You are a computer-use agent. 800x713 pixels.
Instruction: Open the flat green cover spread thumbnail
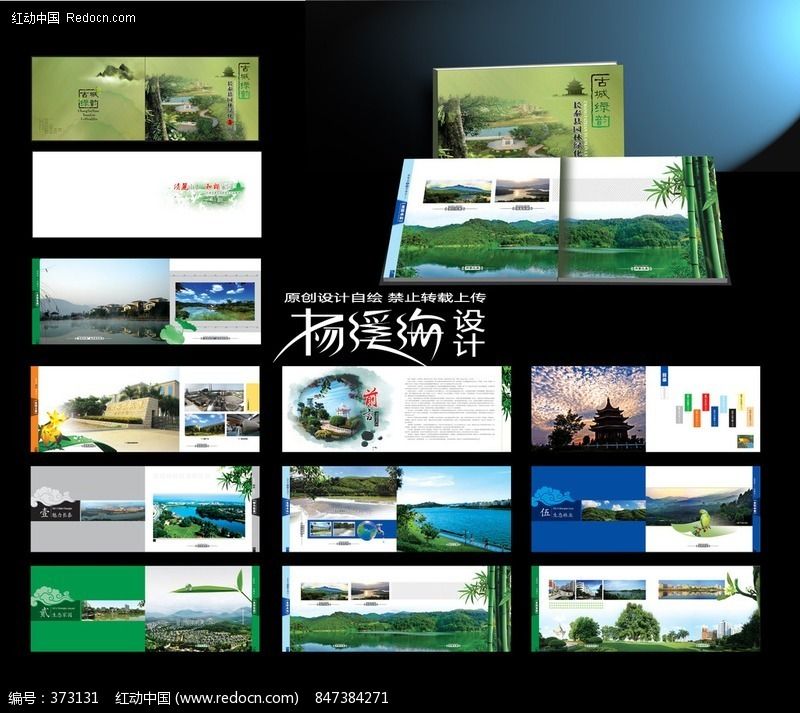point(145,99)
